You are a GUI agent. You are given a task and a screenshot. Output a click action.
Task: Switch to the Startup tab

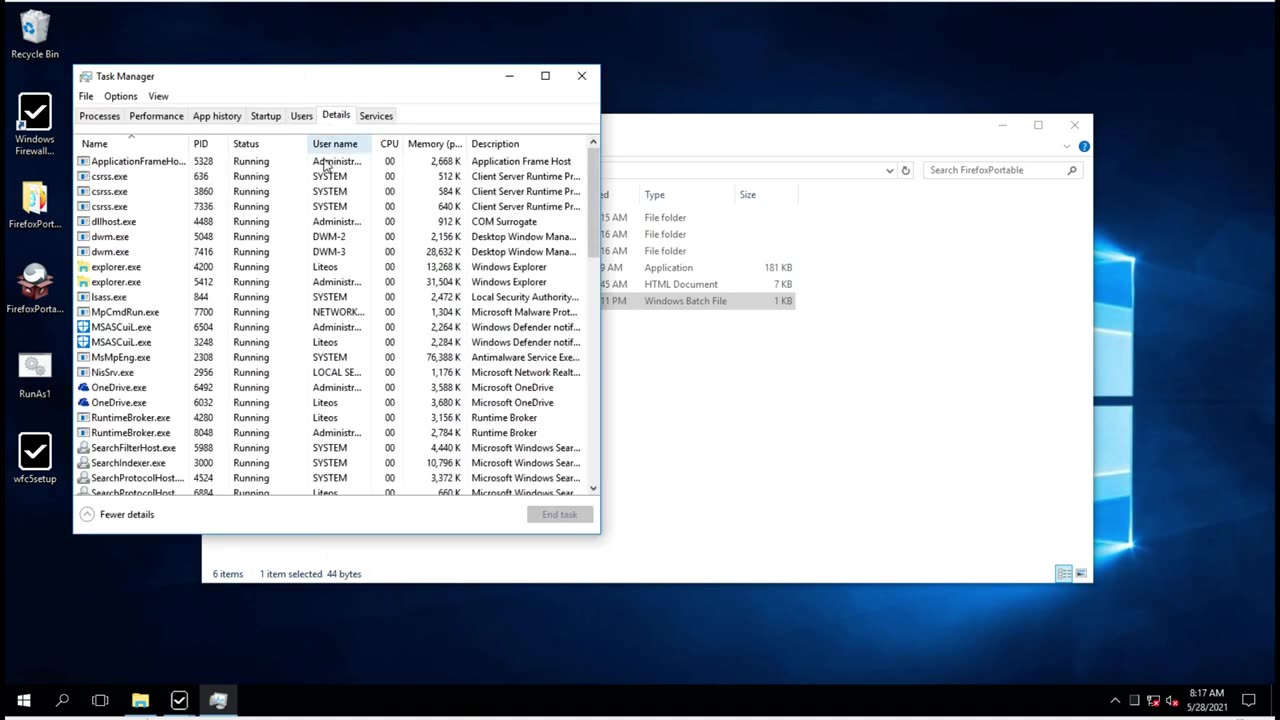266,116
